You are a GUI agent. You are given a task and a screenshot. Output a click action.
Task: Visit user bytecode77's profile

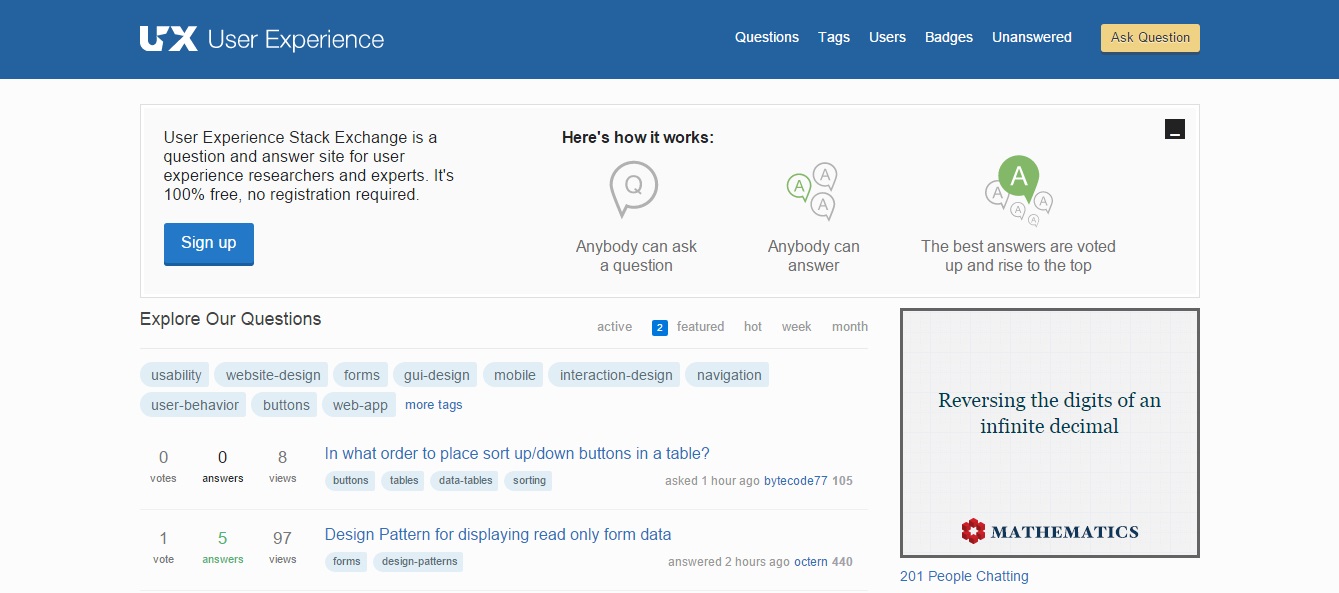(795, 481)
